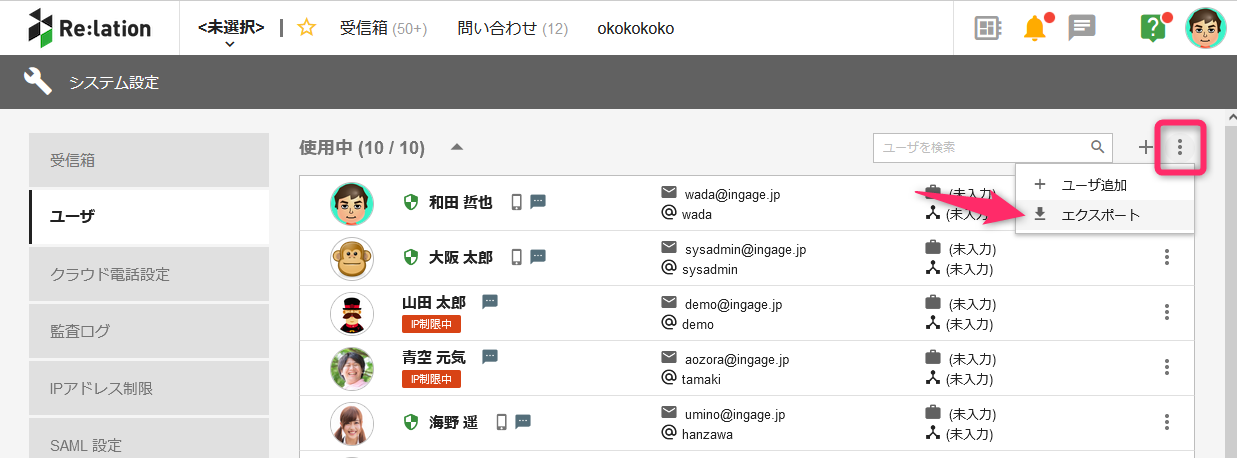The image size is (1237, 458).
Task: Open the chat message icon in header
Action: [1082, 28]
